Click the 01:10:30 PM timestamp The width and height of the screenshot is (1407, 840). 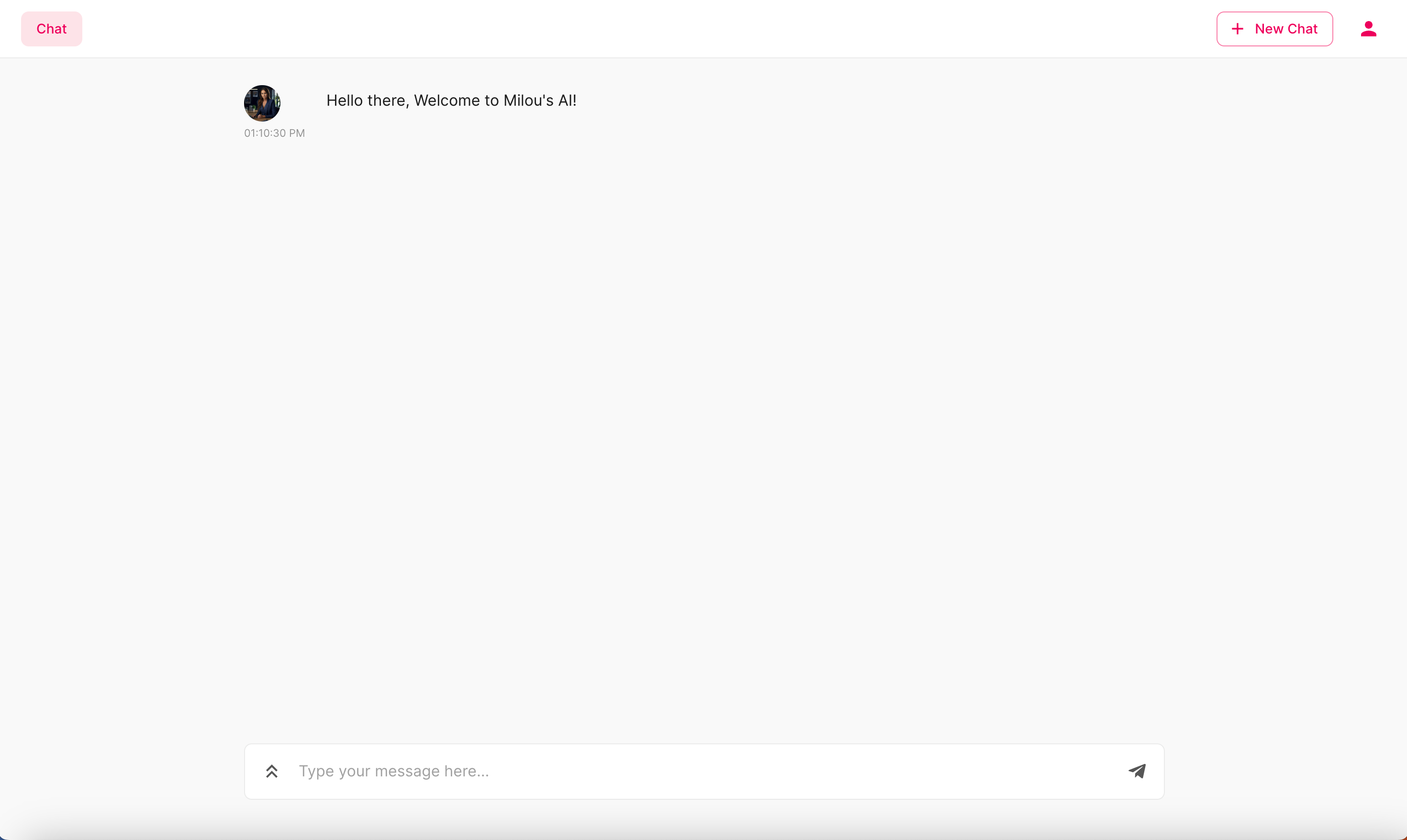click(x=275, y=133)
